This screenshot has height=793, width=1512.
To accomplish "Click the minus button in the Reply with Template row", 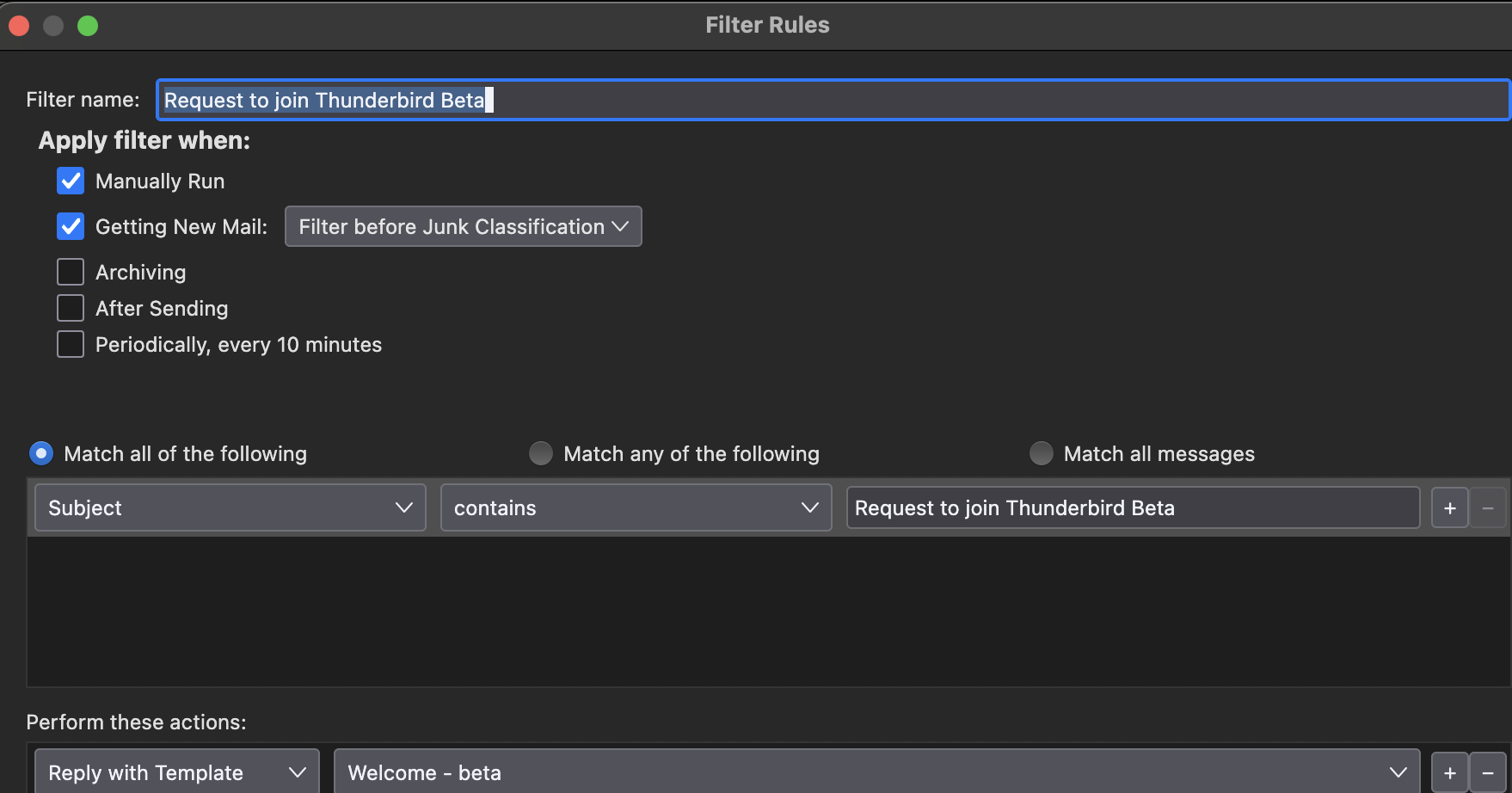I will click(1488, 772).
